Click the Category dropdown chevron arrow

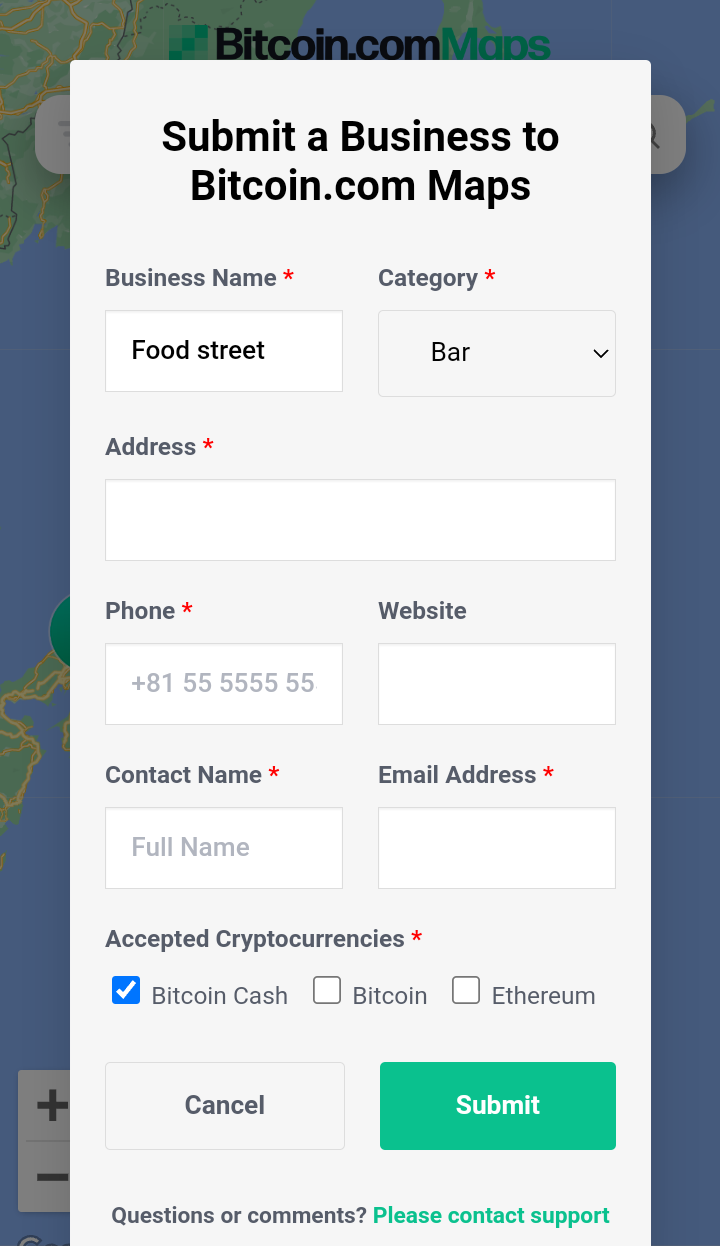601,354
